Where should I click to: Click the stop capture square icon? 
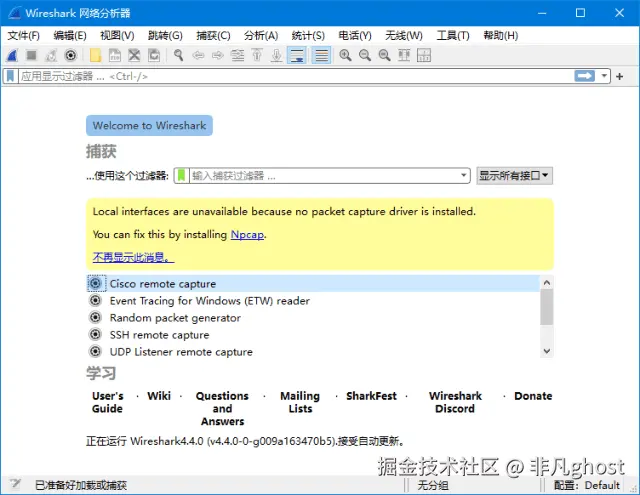pos(31,55)
